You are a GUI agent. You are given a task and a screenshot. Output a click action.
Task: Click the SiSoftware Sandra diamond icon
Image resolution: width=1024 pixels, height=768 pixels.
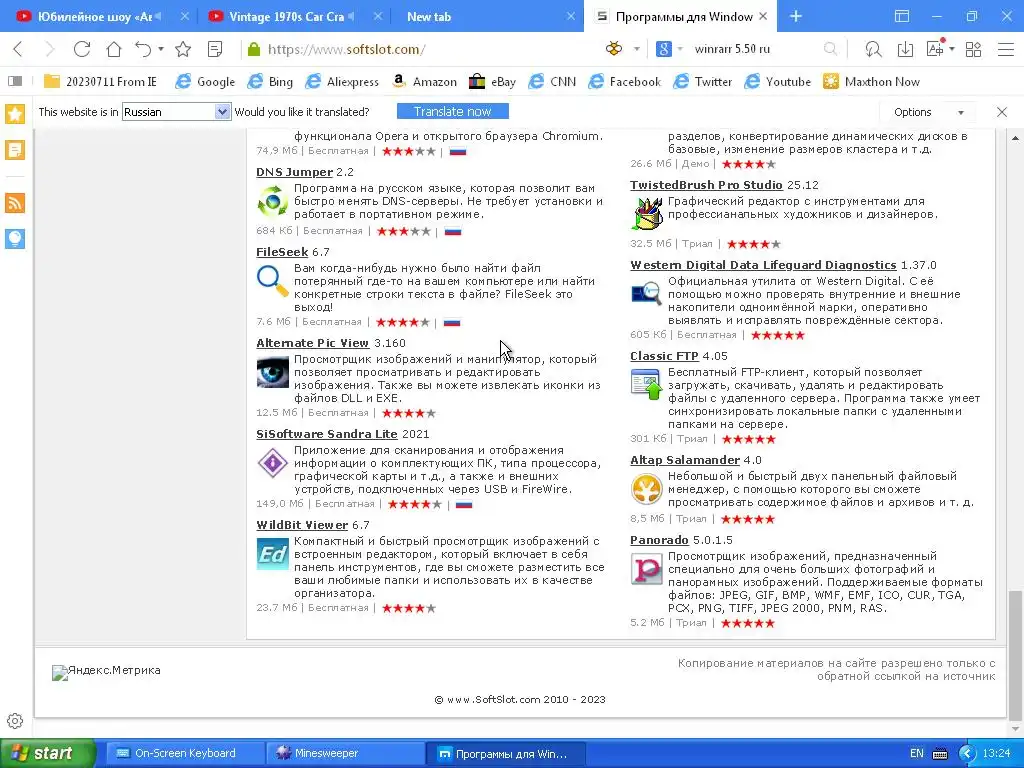click(272, 464)
